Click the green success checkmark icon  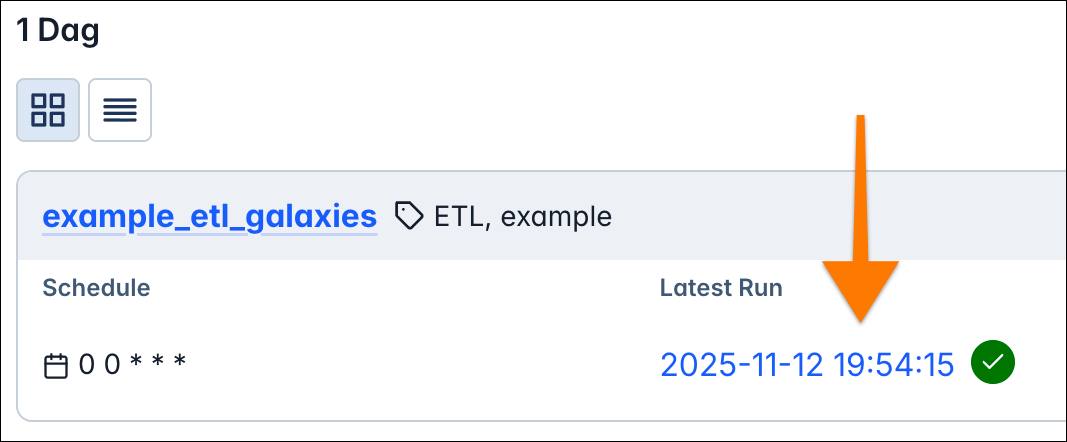point(994,364)
